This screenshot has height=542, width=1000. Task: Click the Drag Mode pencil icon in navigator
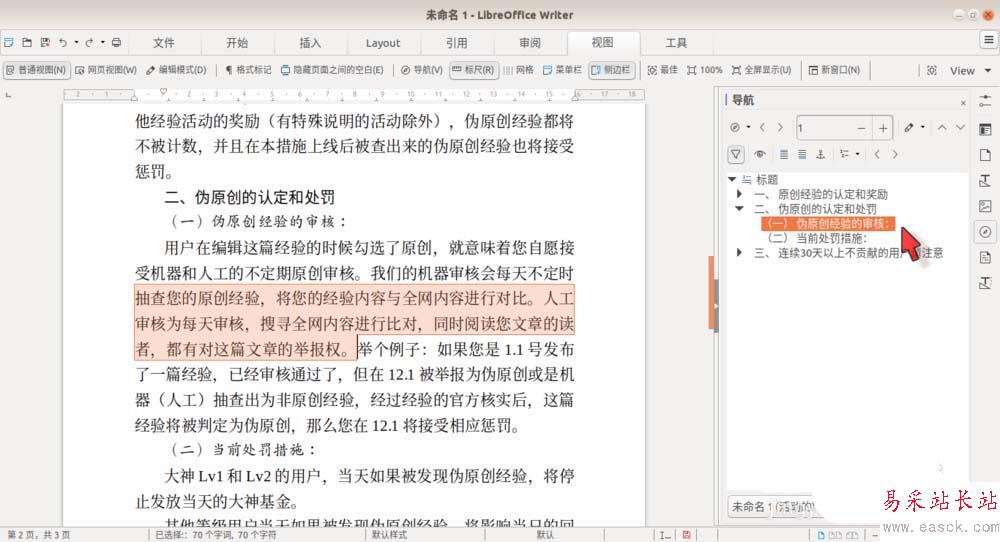(909, 128)
